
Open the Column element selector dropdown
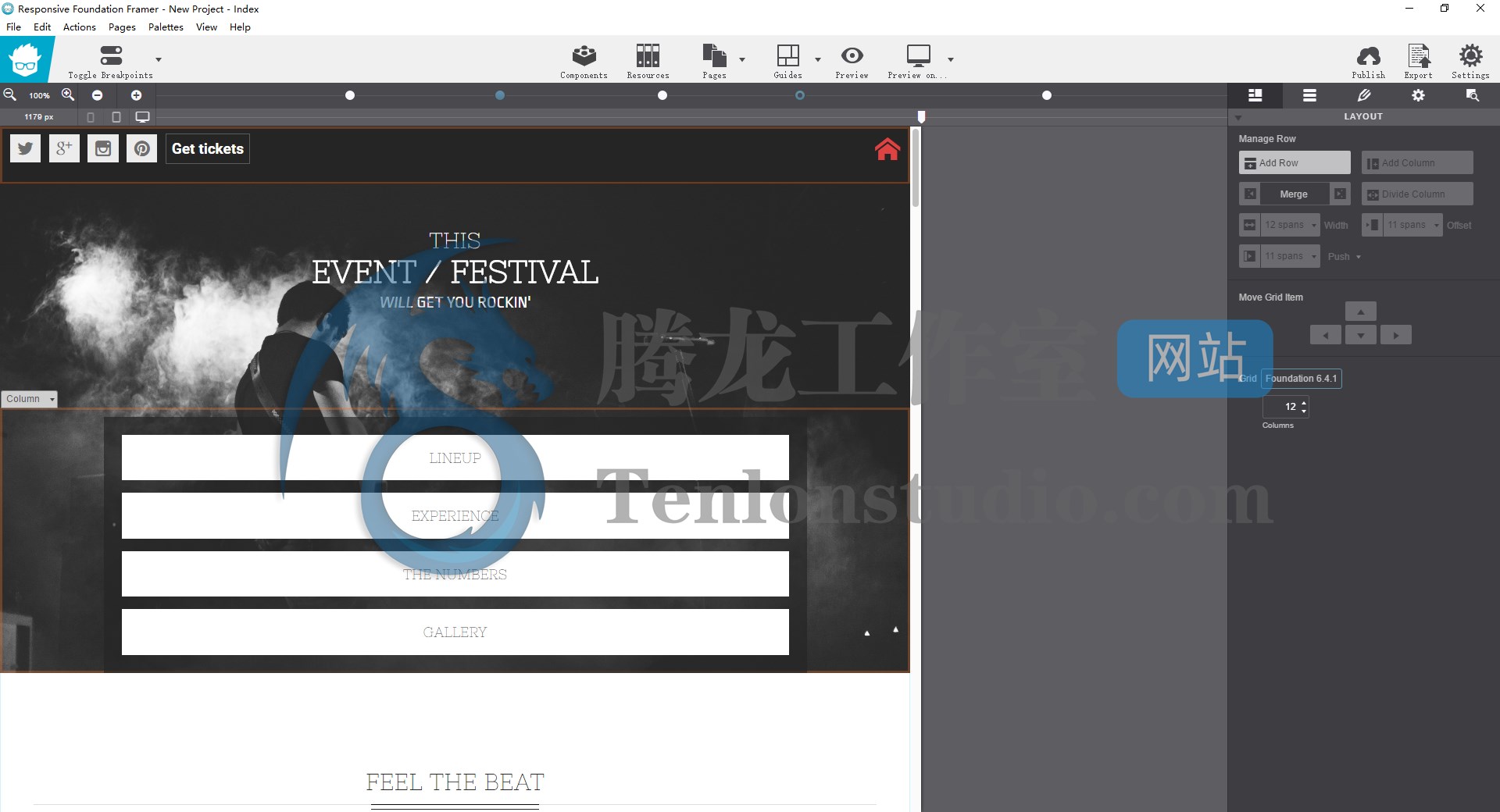[30, 399]
